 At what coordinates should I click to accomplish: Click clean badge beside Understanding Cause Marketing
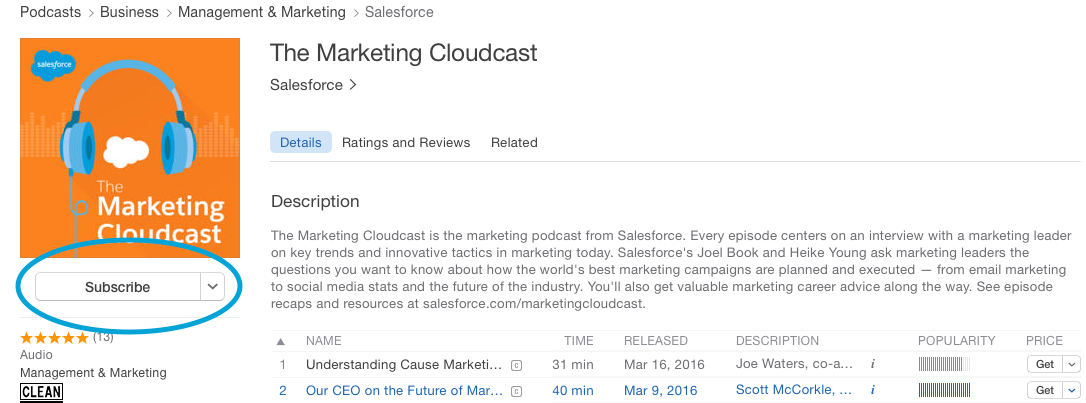[516, 365]
